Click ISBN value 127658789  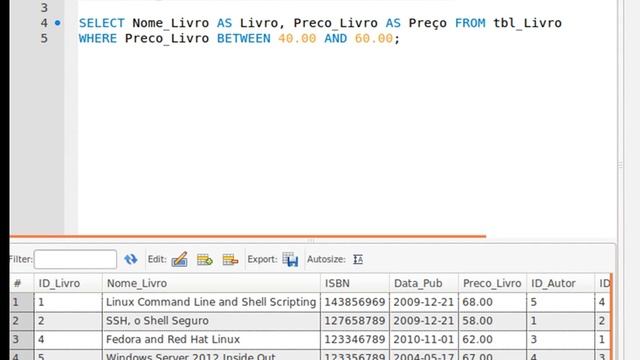[x=355, y=321]
